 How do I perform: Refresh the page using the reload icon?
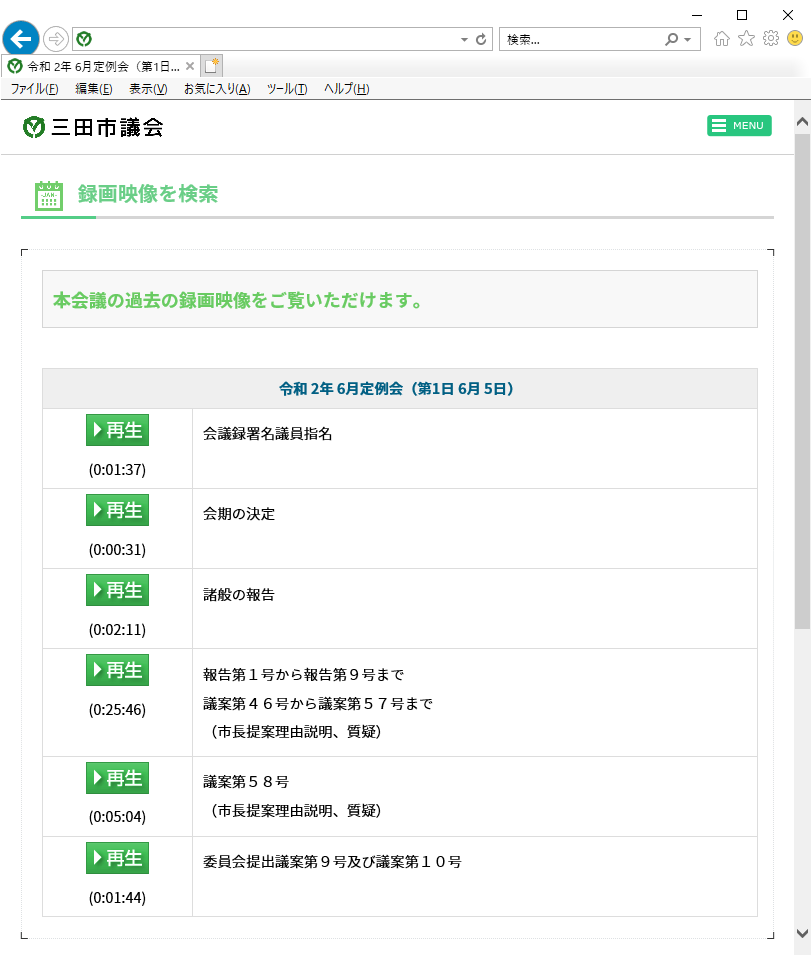(481, 40)
